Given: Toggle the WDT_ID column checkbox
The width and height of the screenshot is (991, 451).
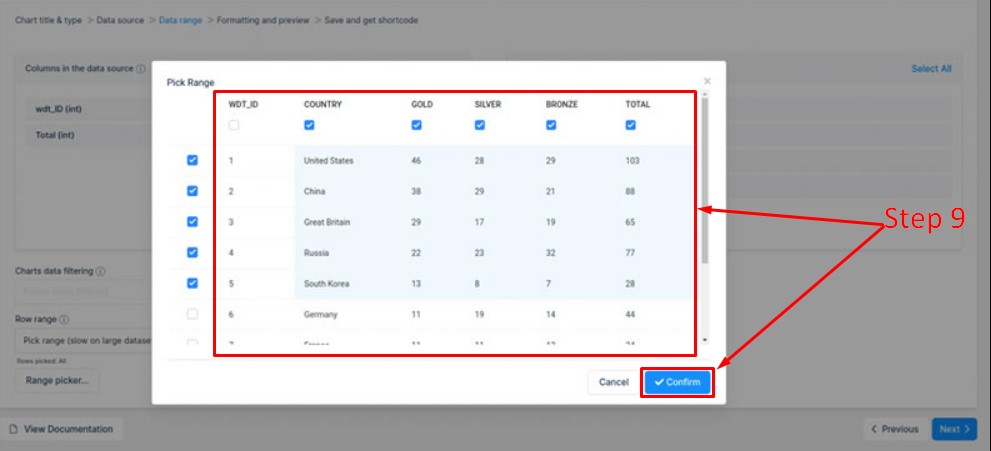Looking at the screenshot, I should 234,125.
